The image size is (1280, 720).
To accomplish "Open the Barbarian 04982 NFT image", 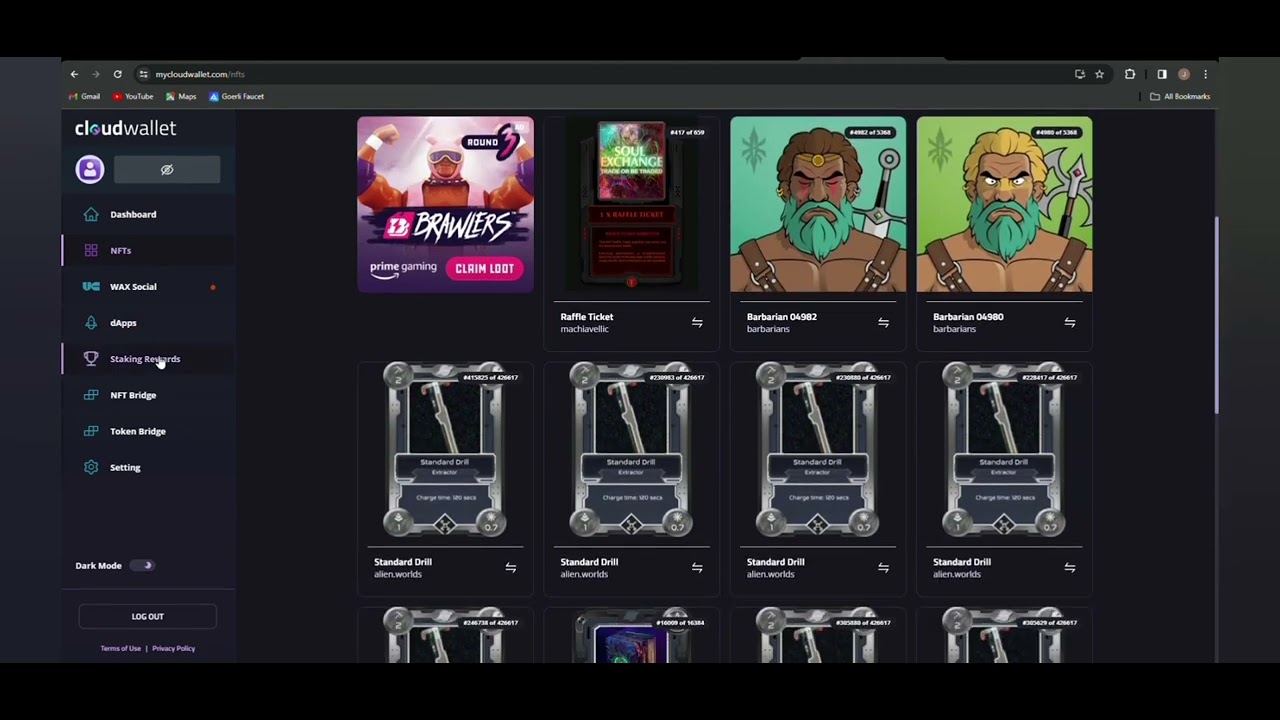I will click(x=818, y=205).
